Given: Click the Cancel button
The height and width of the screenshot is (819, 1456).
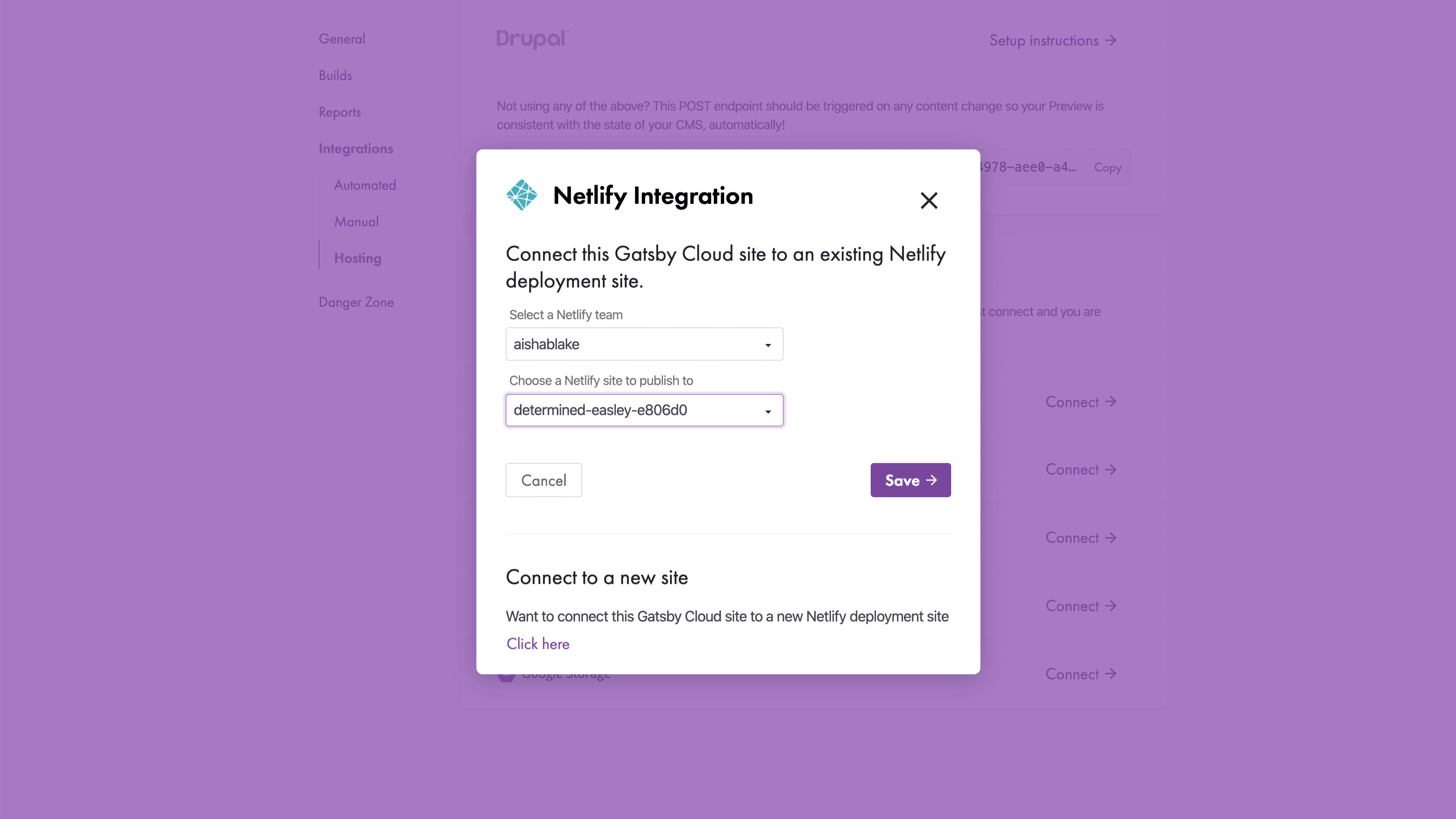Looking at the screenshot, I should (543, 480).
